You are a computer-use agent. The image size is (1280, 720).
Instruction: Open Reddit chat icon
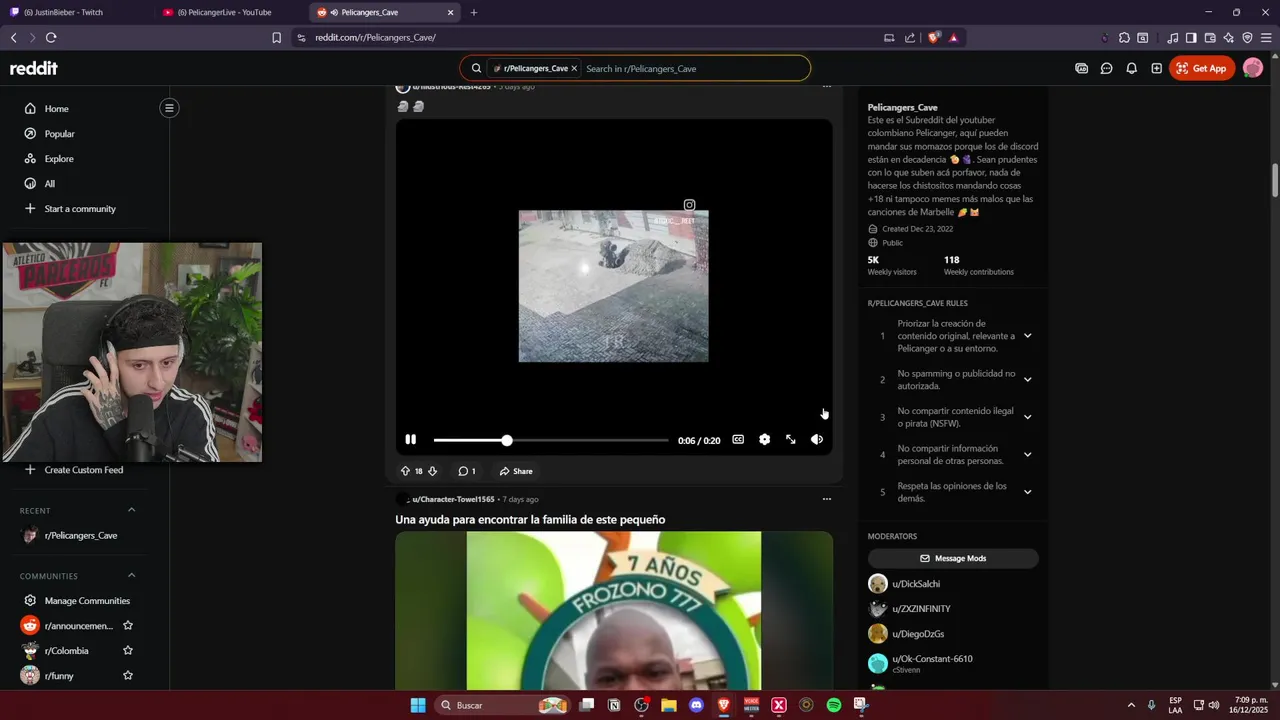[x=1107, y=69]
